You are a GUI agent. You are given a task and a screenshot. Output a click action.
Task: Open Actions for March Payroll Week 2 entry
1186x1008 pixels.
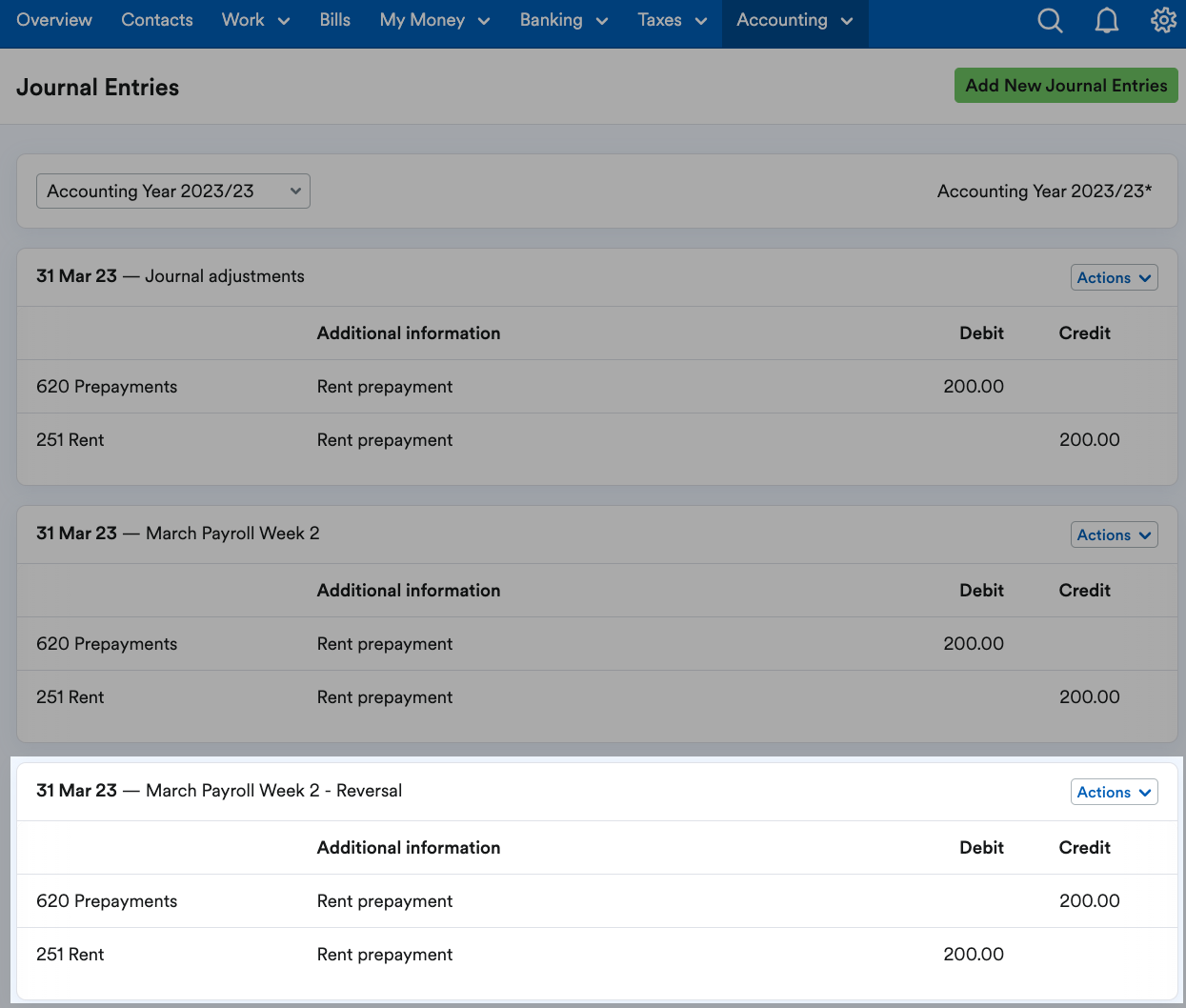point(1114,535)
